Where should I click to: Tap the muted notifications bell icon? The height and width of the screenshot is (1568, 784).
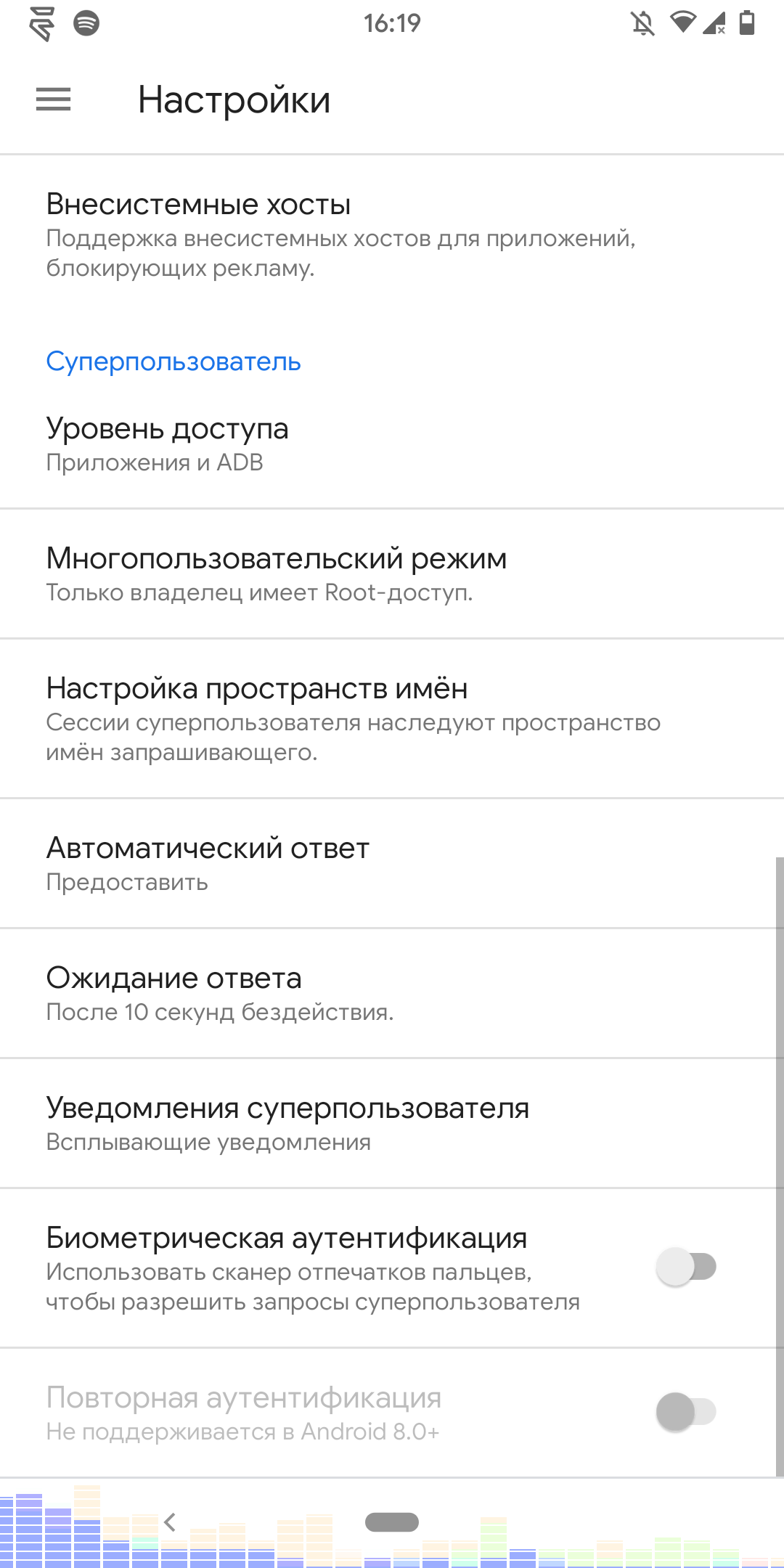642,24
